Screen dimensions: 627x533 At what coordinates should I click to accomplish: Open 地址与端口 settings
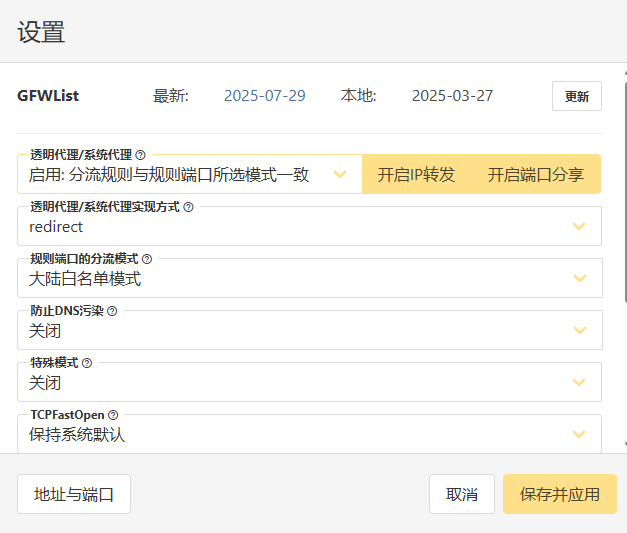74,494
